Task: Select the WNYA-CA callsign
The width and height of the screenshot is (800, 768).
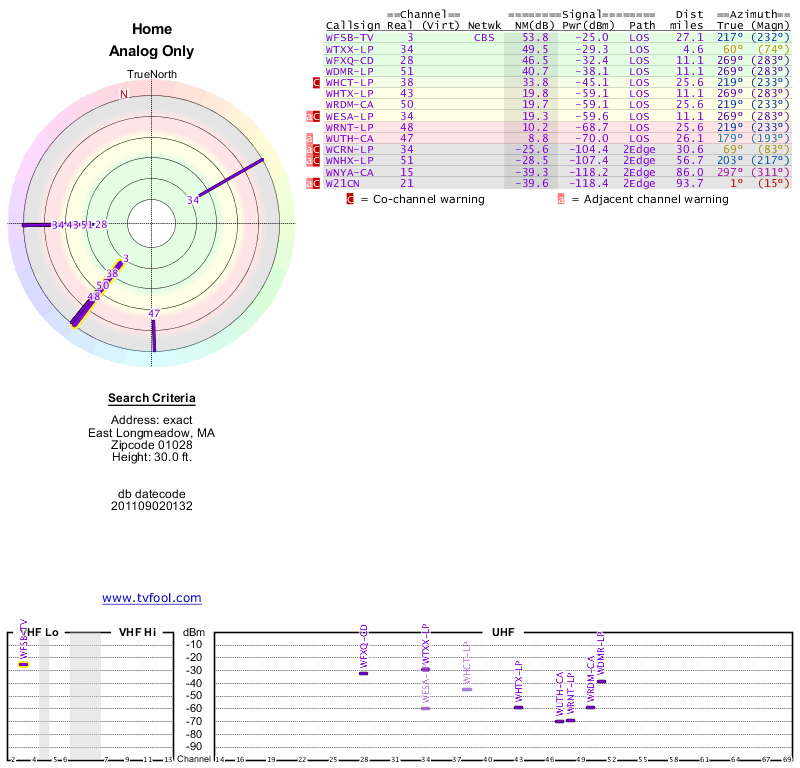Action: 349,172
